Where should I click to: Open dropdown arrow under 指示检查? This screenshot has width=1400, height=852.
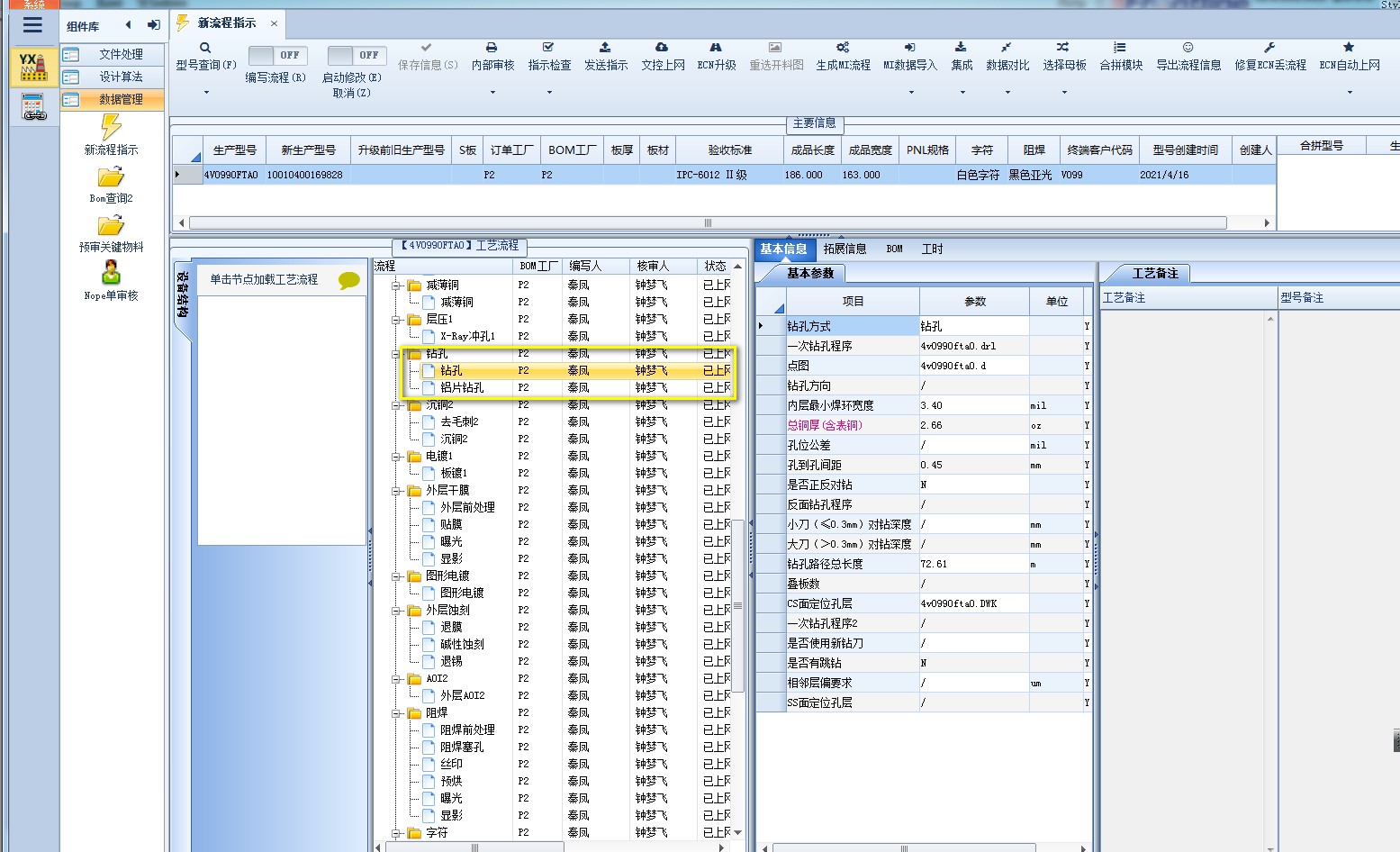pos(548,92)
